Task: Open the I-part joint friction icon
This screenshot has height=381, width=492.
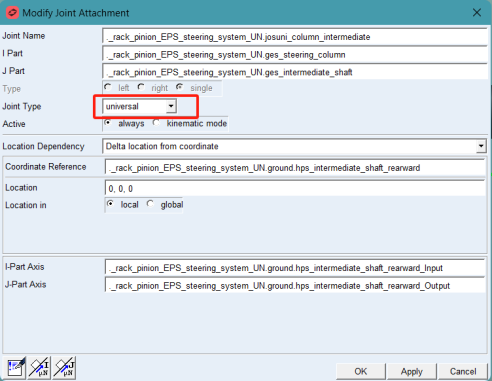Action: [39, 368]
